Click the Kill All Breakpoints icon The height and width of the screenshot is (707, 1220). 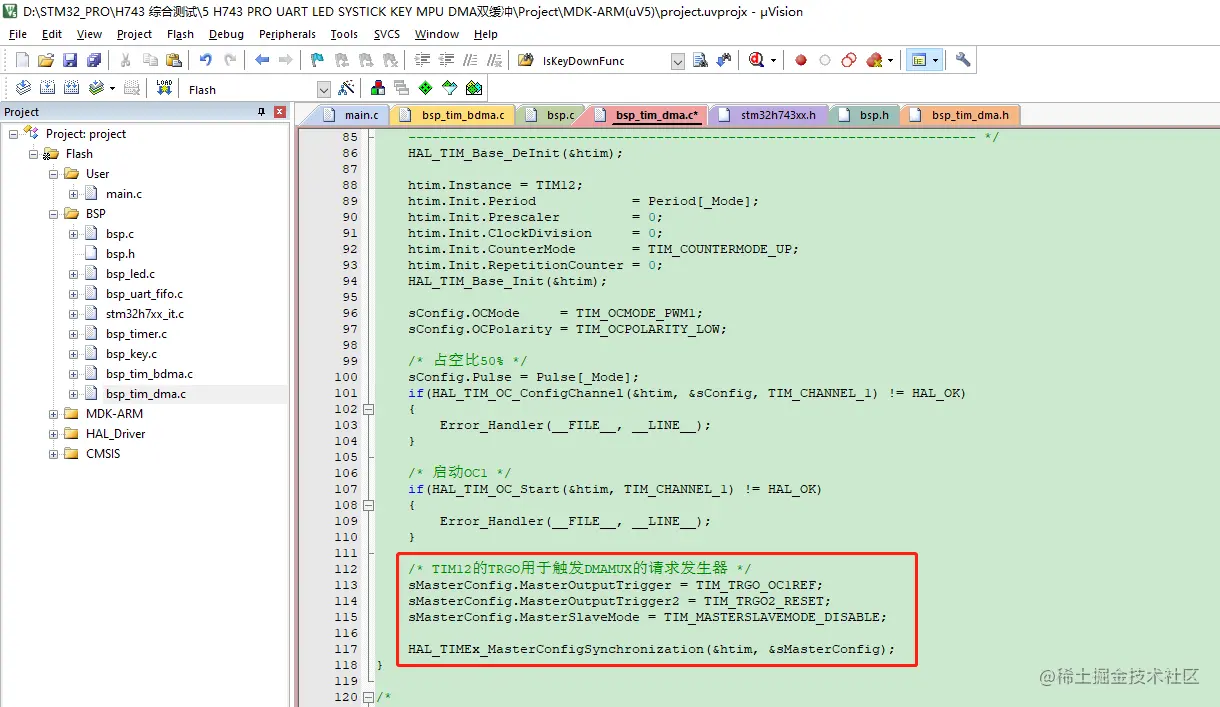875,60
